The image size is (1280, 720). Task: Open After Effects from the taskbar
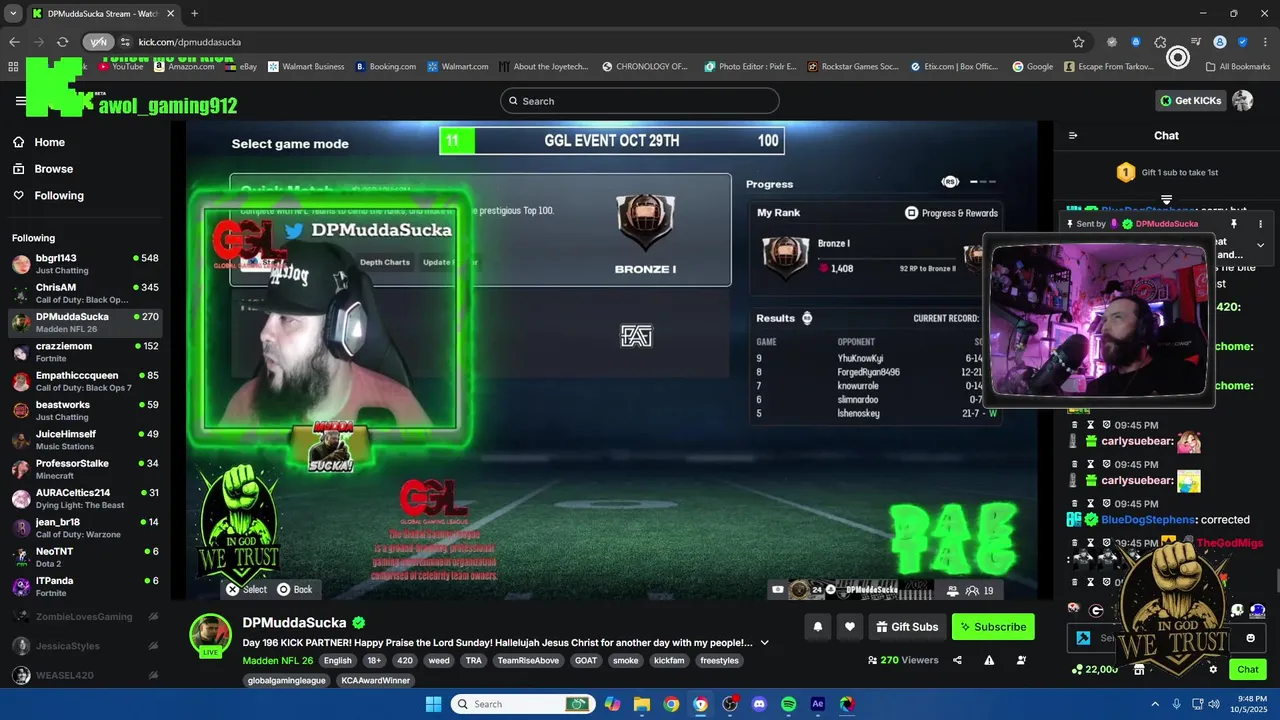point(817,704)
